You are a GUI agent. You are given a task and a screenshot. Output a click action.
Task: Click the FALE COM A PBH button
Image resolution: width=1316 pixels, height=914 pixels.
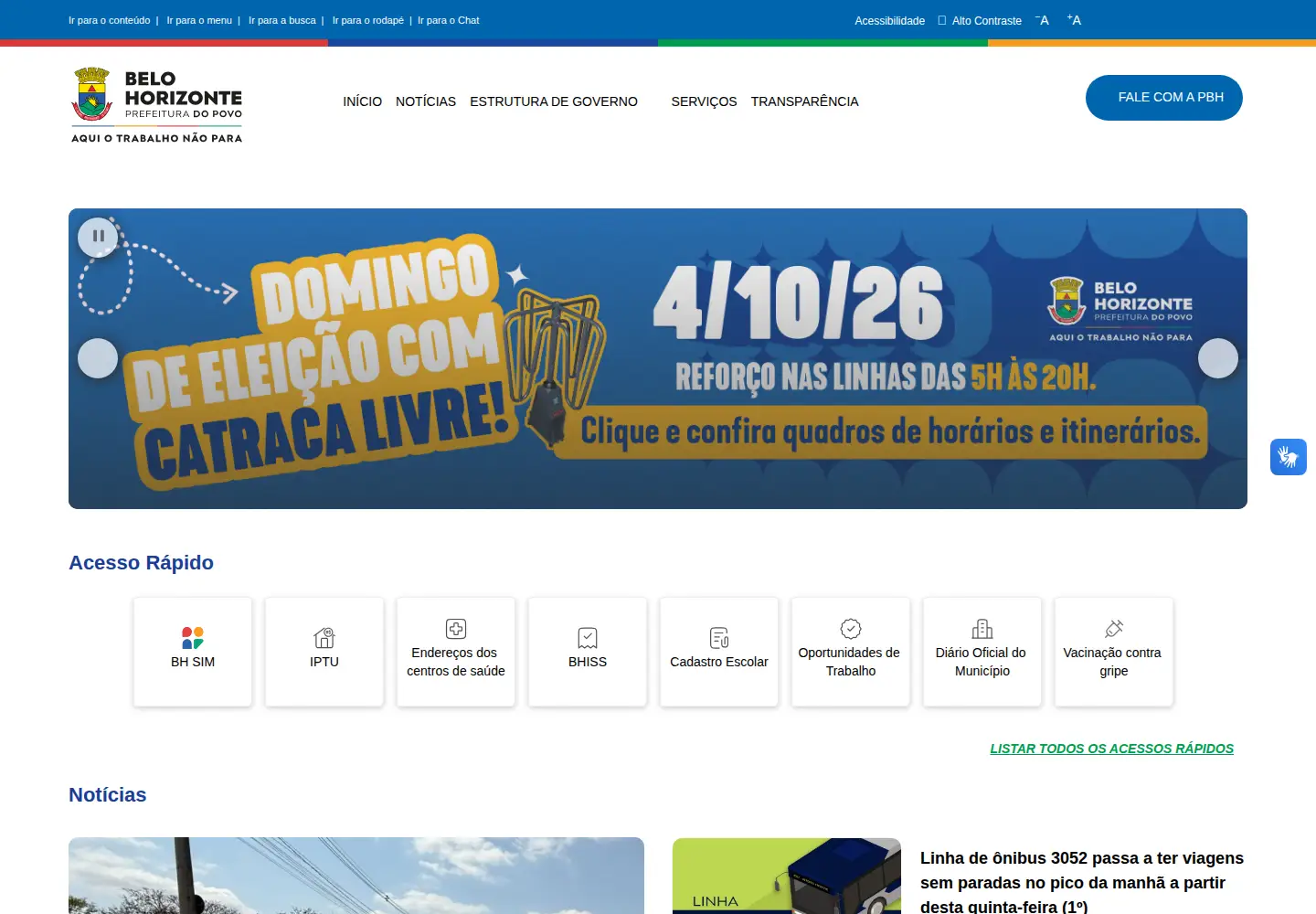[x=1164, y=98]
